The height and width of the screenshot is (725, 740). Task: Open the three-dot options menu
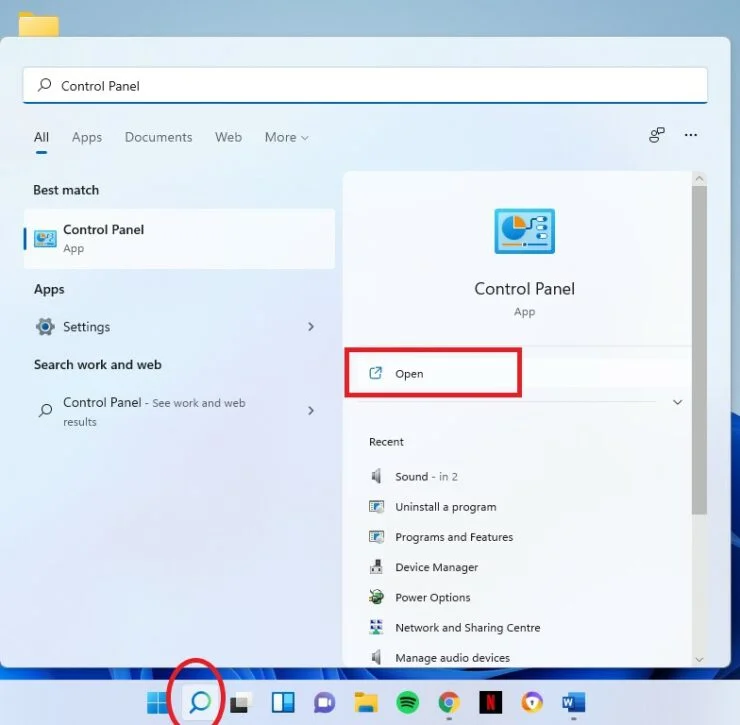pyautogui.click(x=691, y=135)
